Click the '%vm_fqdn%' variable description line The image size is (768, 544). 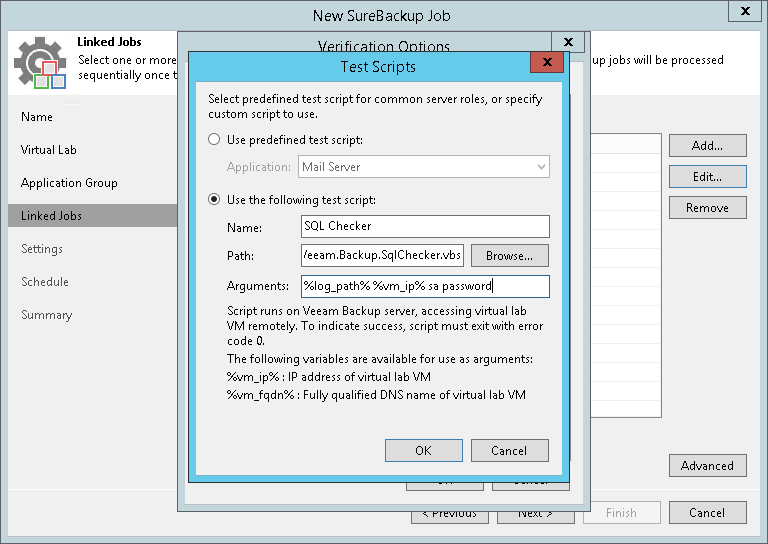376,395
